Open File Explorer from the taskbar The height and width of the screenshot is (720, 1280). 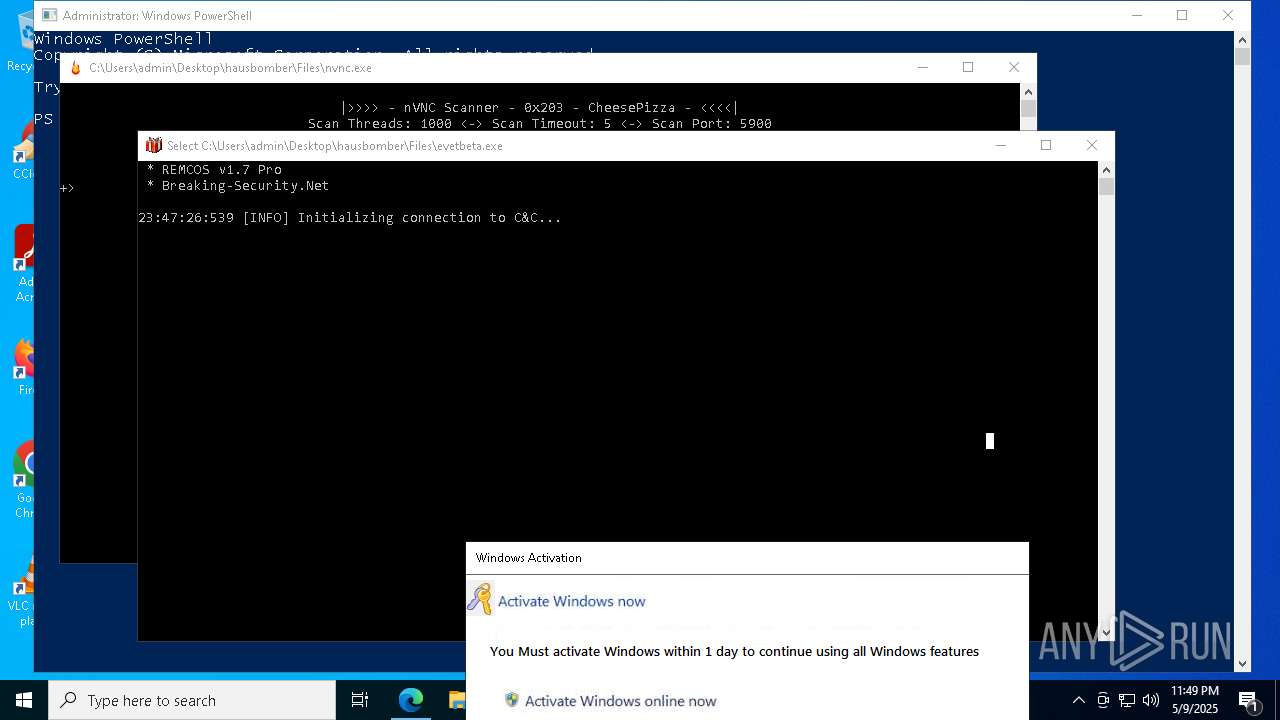click(x=457, y=700)
